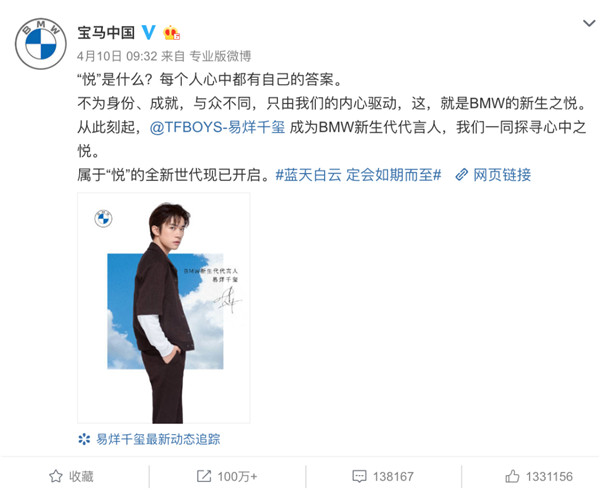This screenshot has width=600, height=490.
Task: Expand the post options chevron menu
Action: [589, 23]
